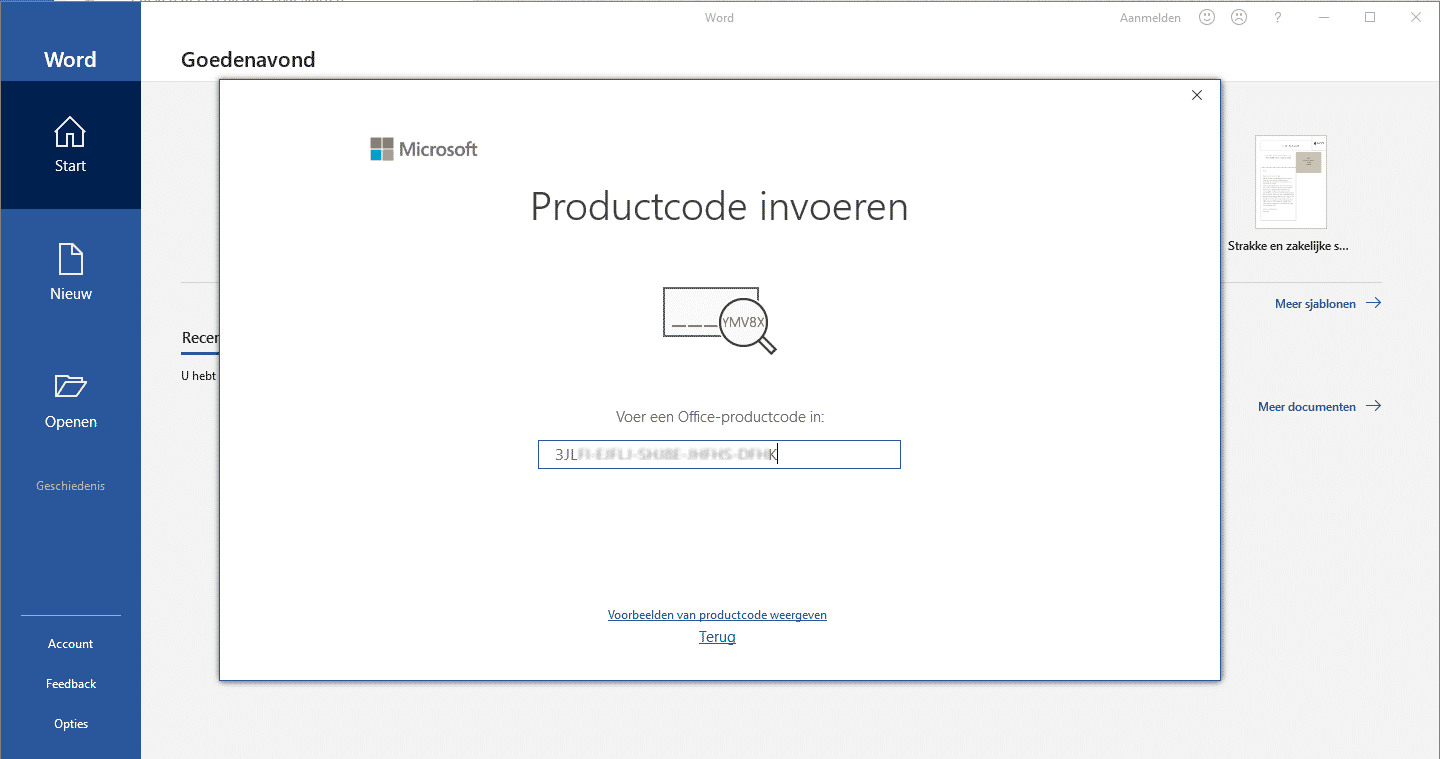The height and width of the screenshot is (759, 1440).
Task: Minimize the Word window
Action: click(x=1324, y=17)
